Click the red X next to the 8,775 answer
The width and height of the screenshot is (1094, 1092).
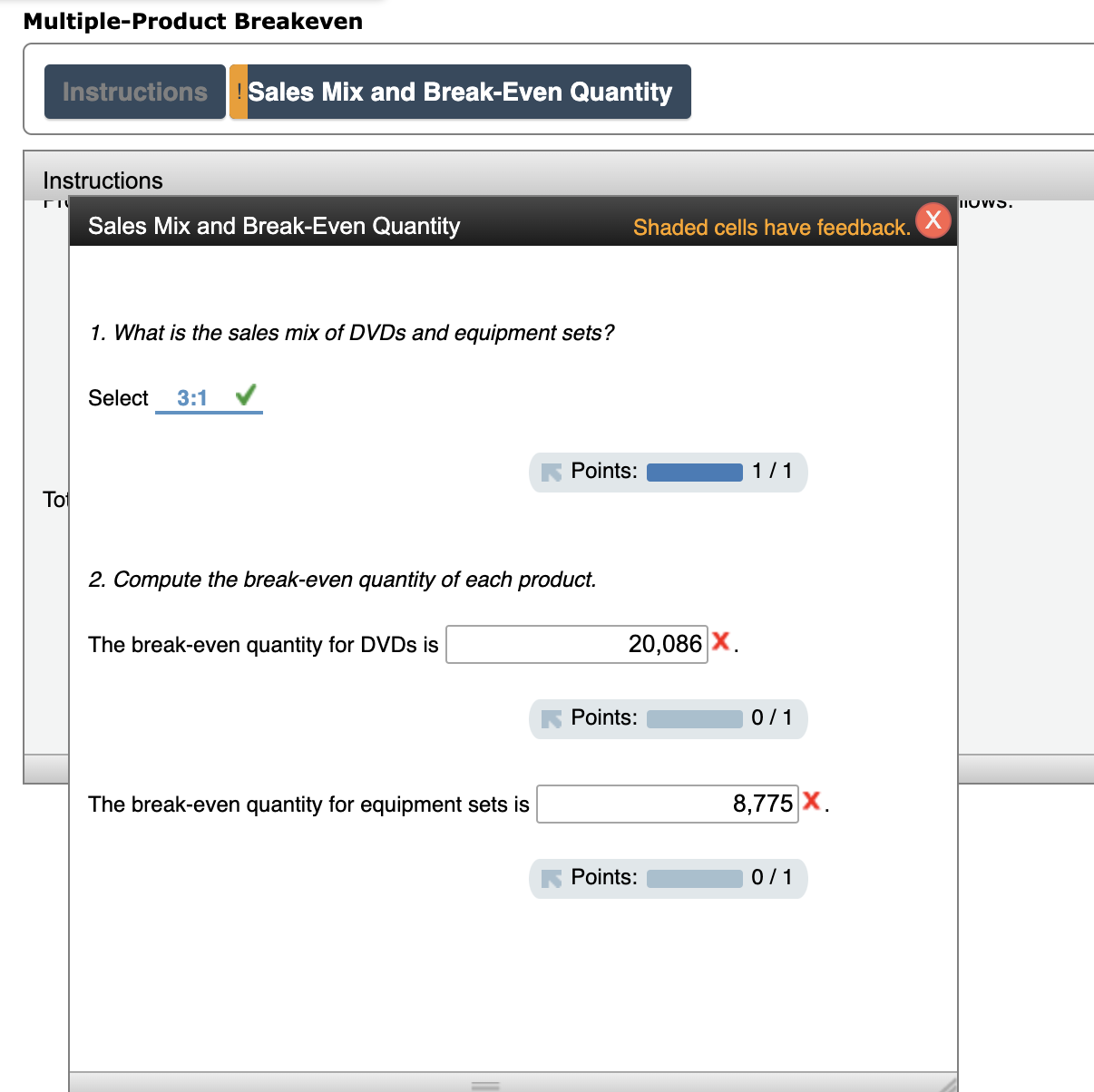812,802
